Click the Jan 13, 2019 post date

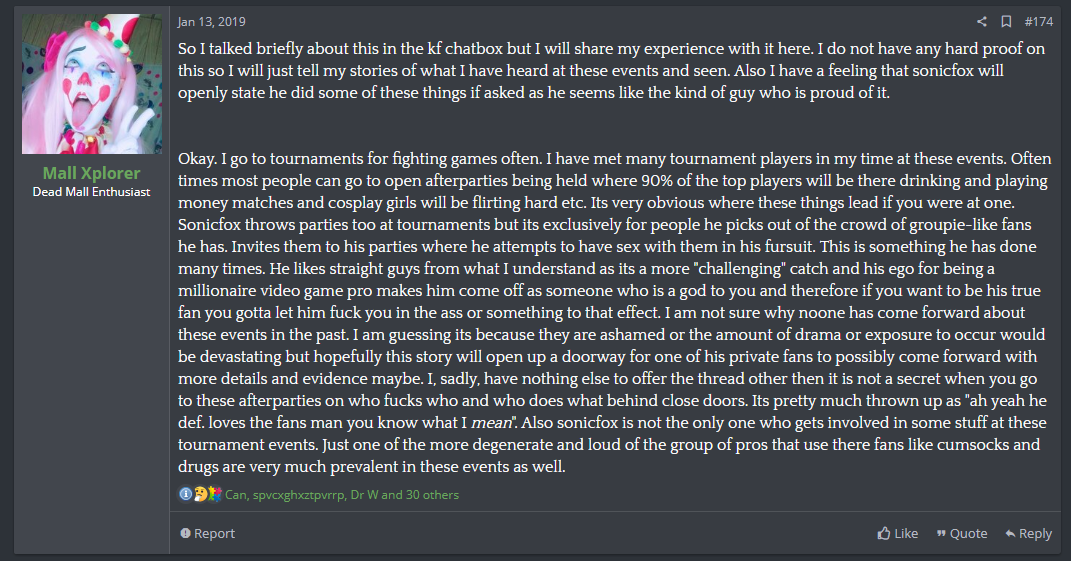(x=212, y=22)
